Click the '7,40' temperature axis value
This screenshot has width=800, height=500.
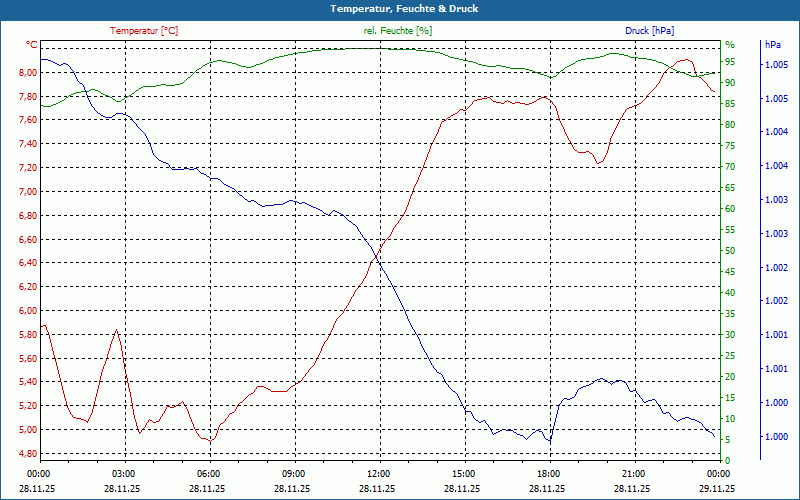pyautogui.click(x=29, y=144)
